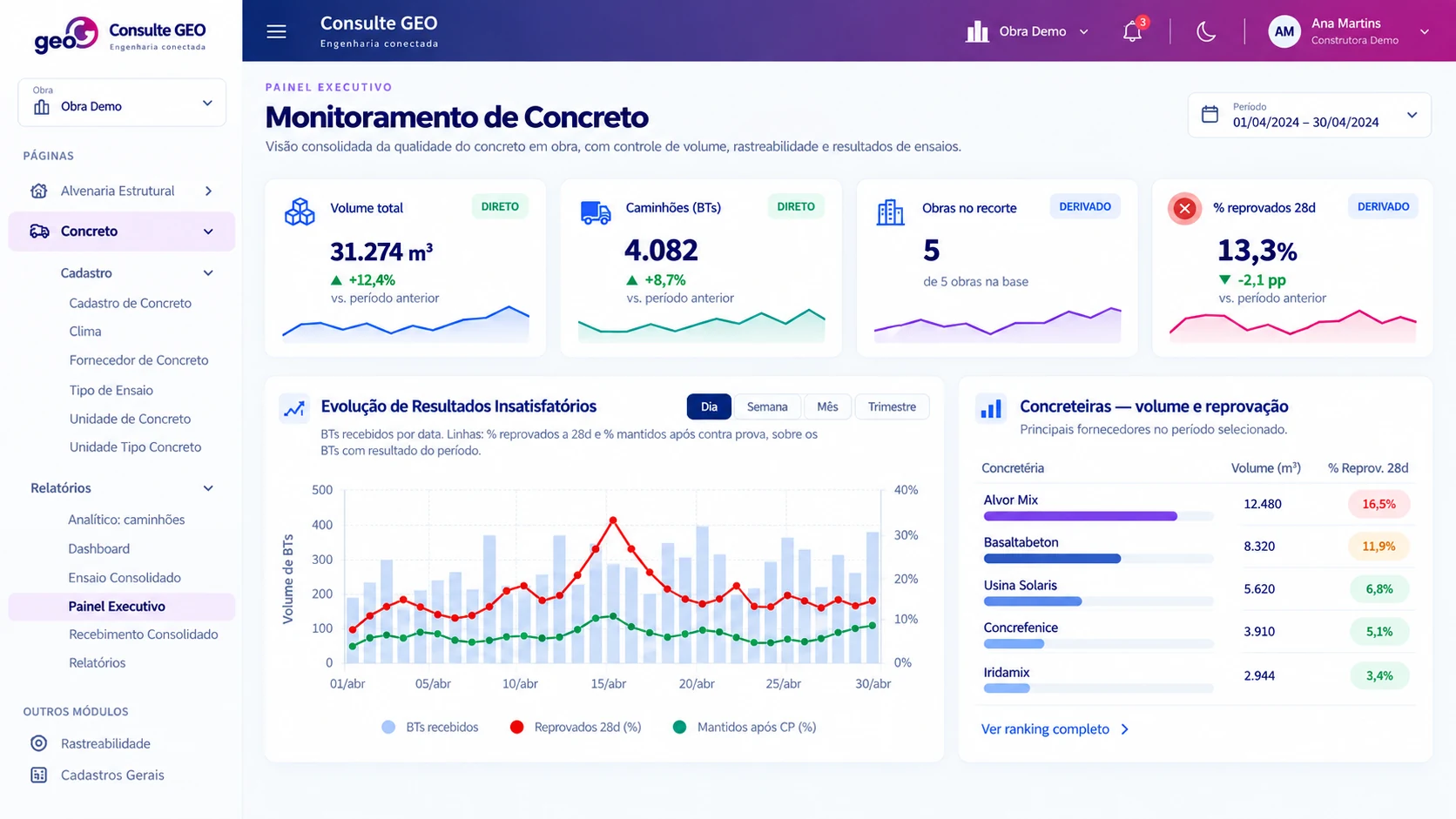1456x819 pixels.
Task: Click the Rastreabilidade target icon
Action: pyautogui.click(x=38, y=743)
